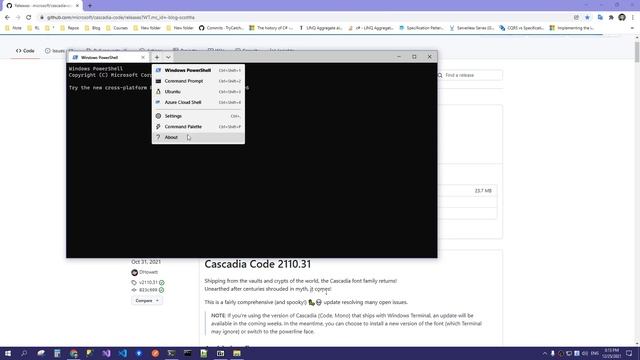The image size is (640, 360).
Task: Open the Chrome extensions puzzle icon
Action: [611, 17]
